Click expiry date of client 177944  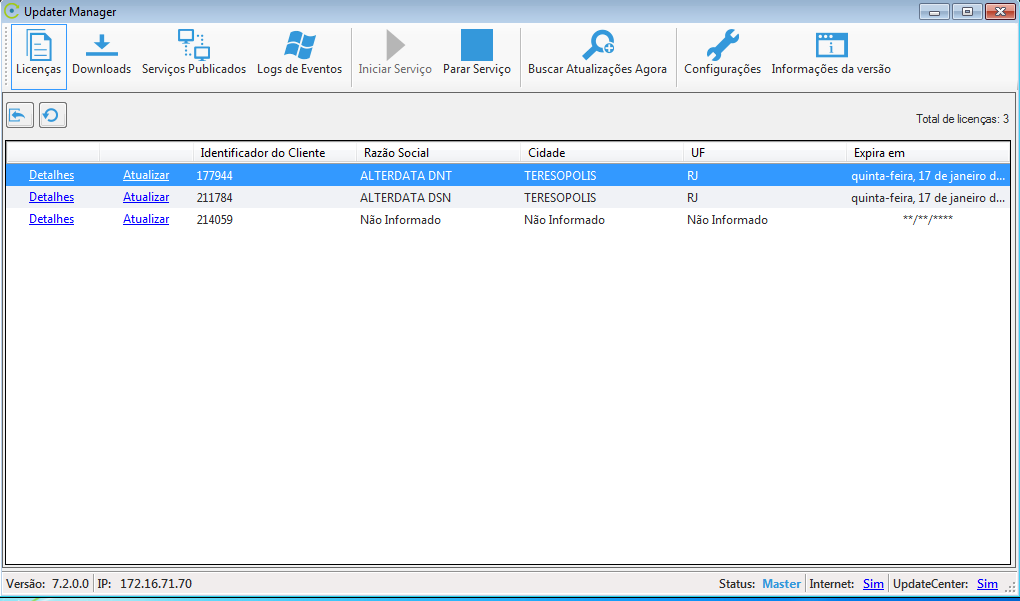(x=929, y=176)
